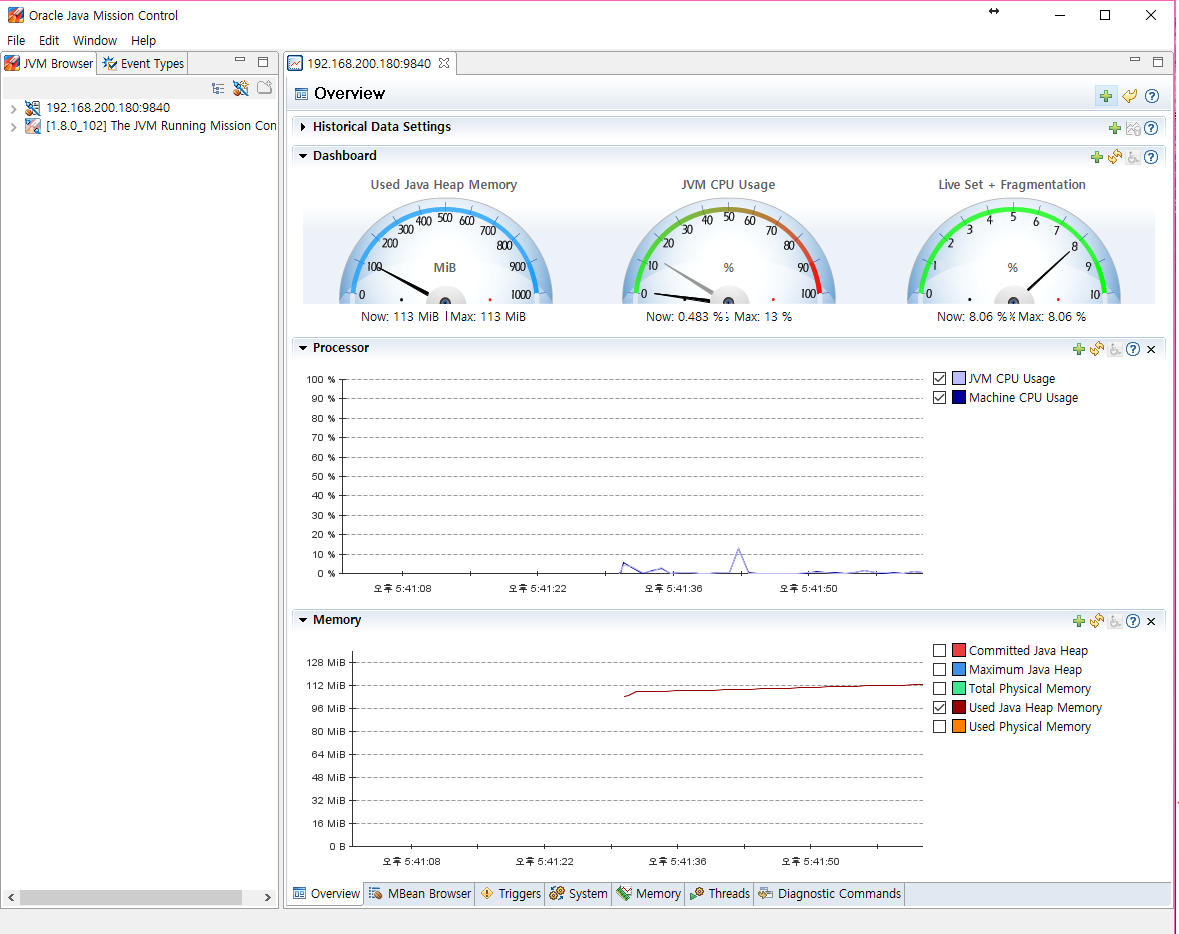Click the Dashboard accessibility mode icon
This screenshot has height=934, width=1179.
[1133, 156]
